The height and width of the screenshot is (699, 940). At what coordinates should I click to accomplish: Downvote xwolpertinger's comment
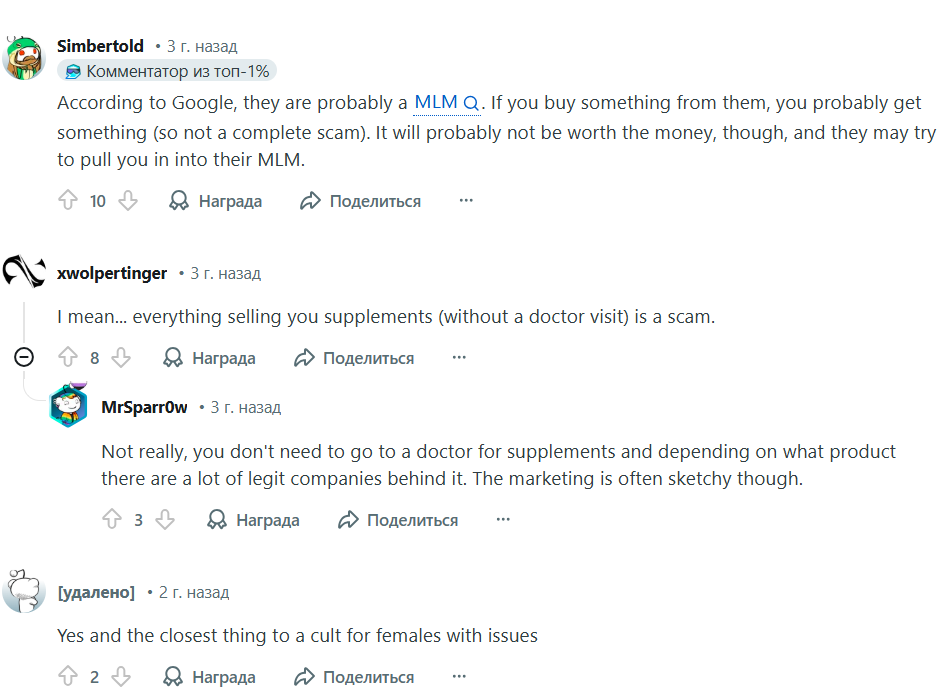[121, 358]
